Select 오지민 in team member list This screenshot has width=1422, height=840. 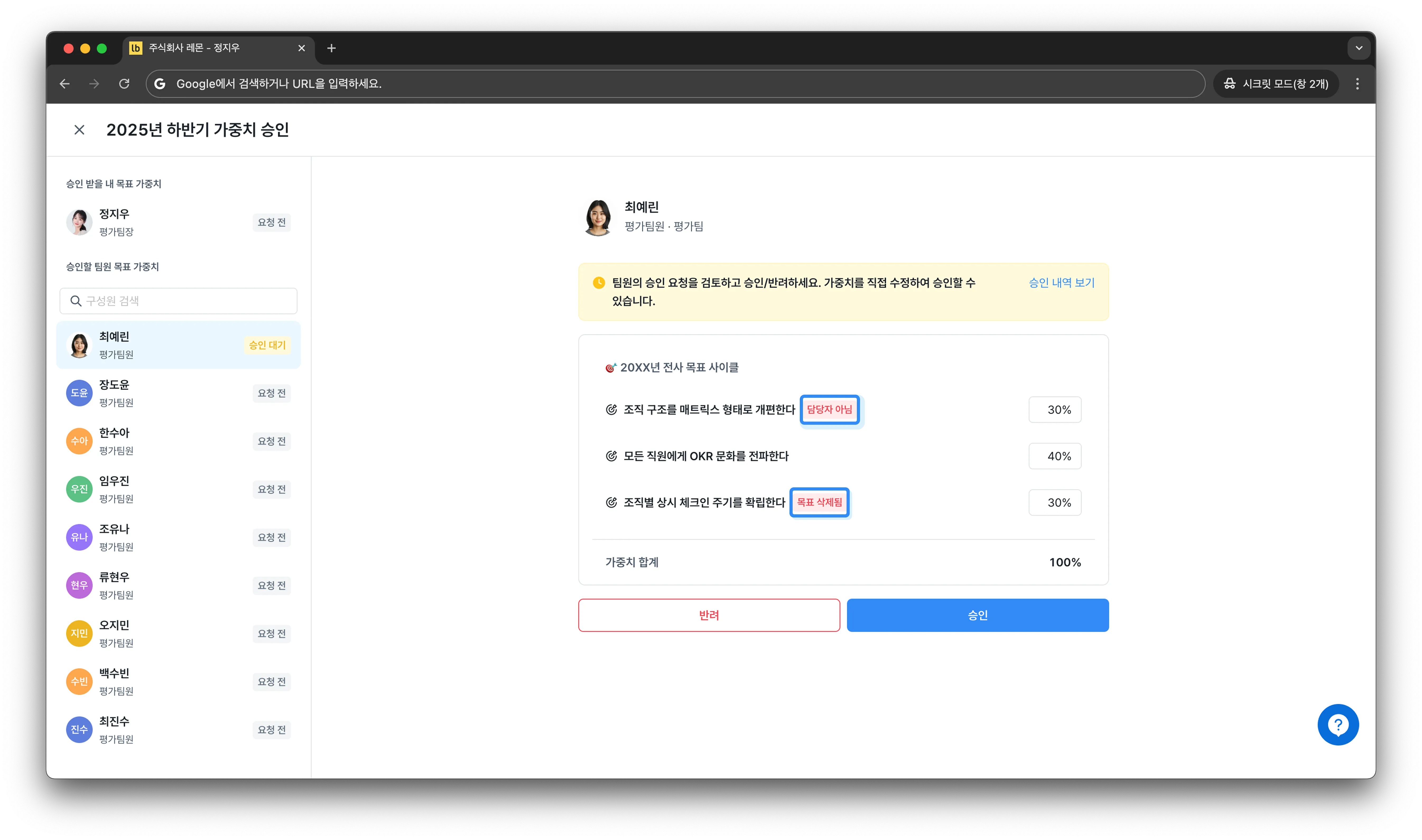(178, 633)
